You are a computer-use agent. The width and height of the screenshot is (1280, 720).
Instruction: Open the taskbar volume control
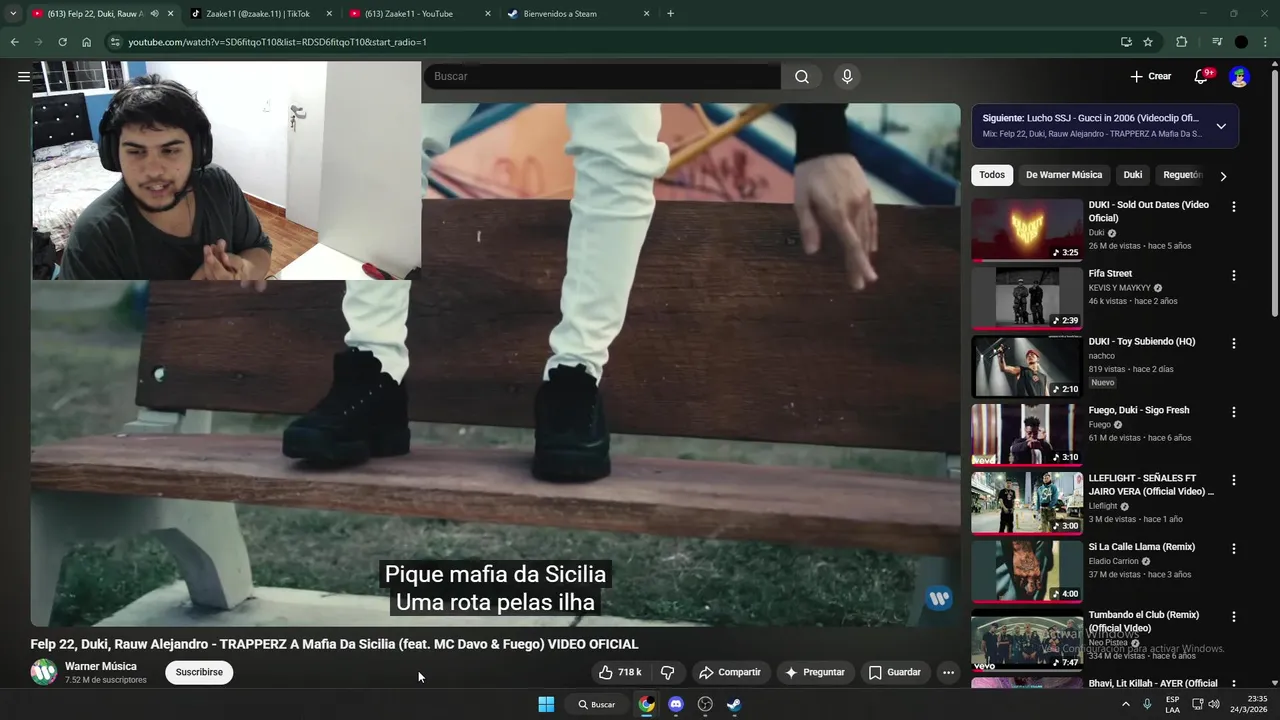[1214, 704]
